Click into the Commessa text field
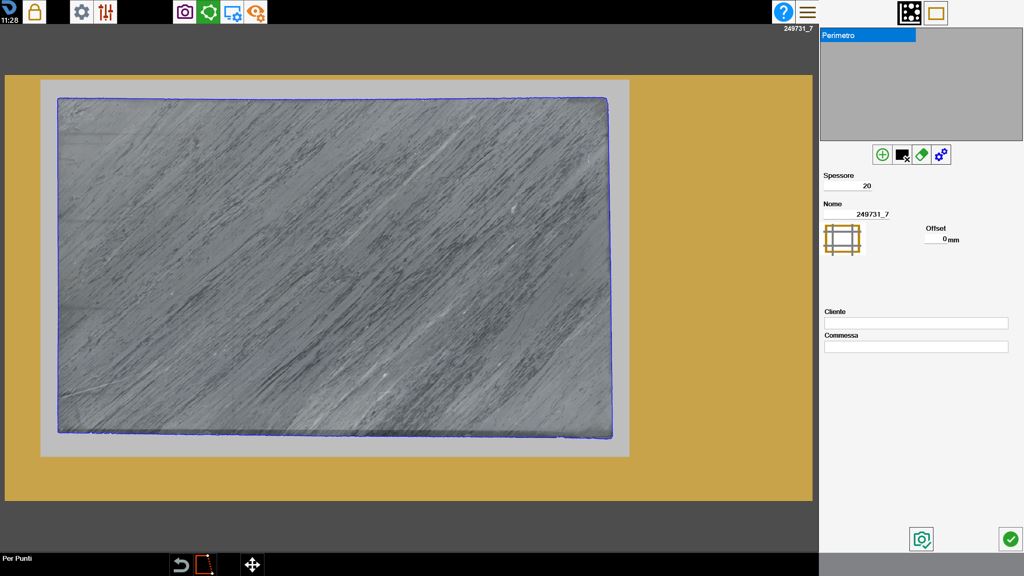The height and width of the screenshot is (576, 1024). pyautogui.click(x=916, y=347)
